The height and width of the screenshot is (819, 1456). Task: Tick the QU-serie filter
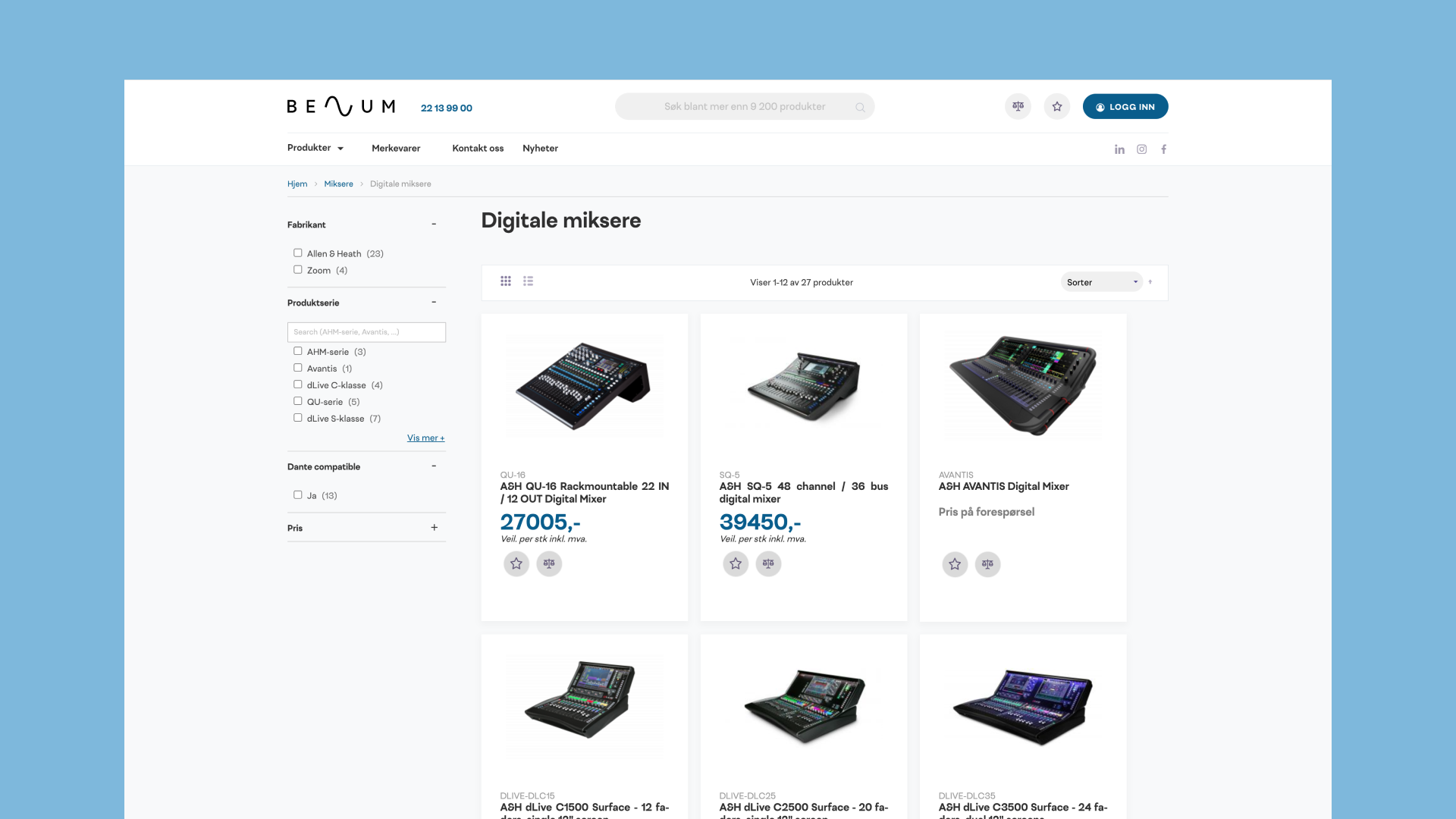coord(298,401)
